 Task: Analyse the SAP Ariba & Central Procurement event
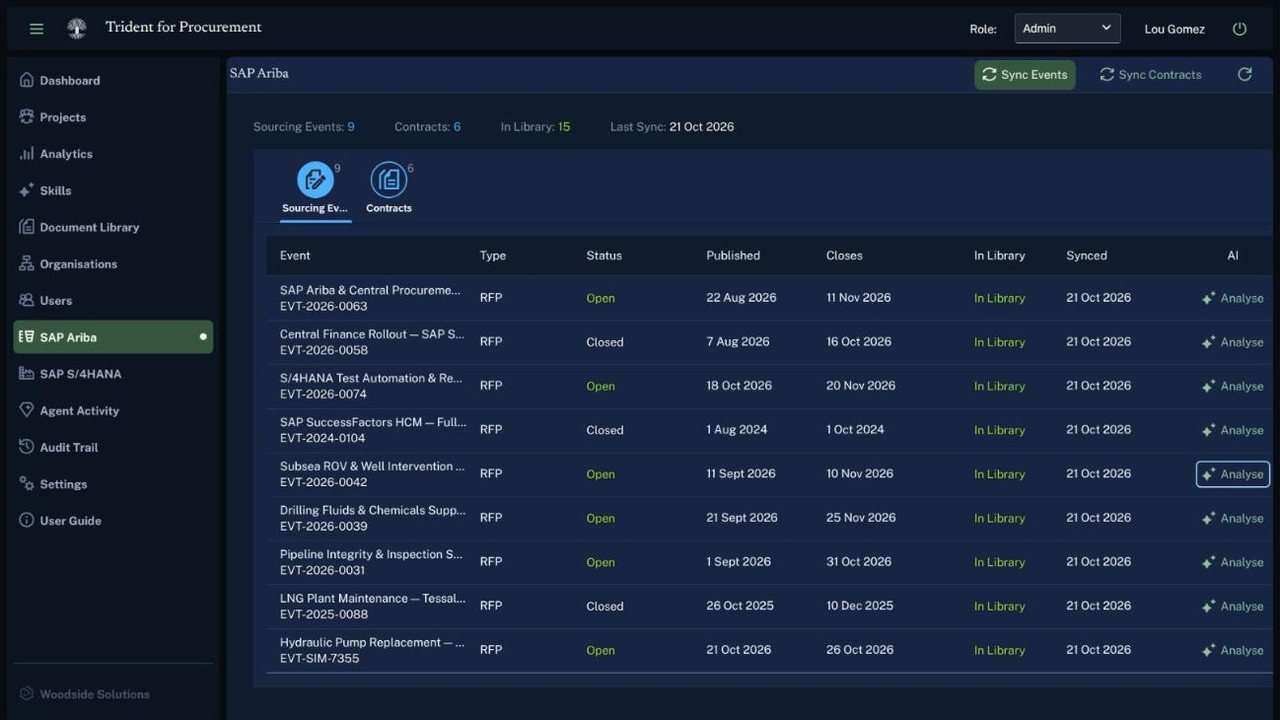(x=1233, y=298)
